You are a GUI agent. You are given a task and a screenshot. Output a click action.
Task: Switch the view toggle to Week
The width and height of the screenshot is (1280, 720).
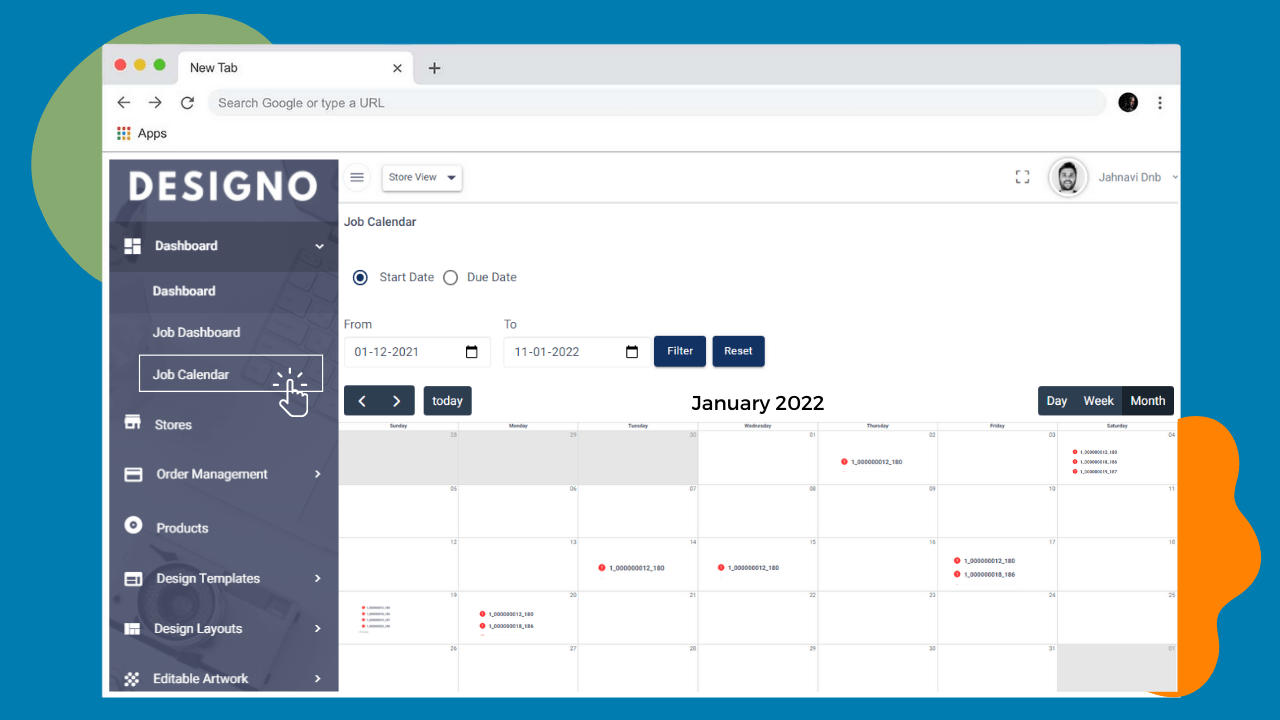click(1098, 400)
